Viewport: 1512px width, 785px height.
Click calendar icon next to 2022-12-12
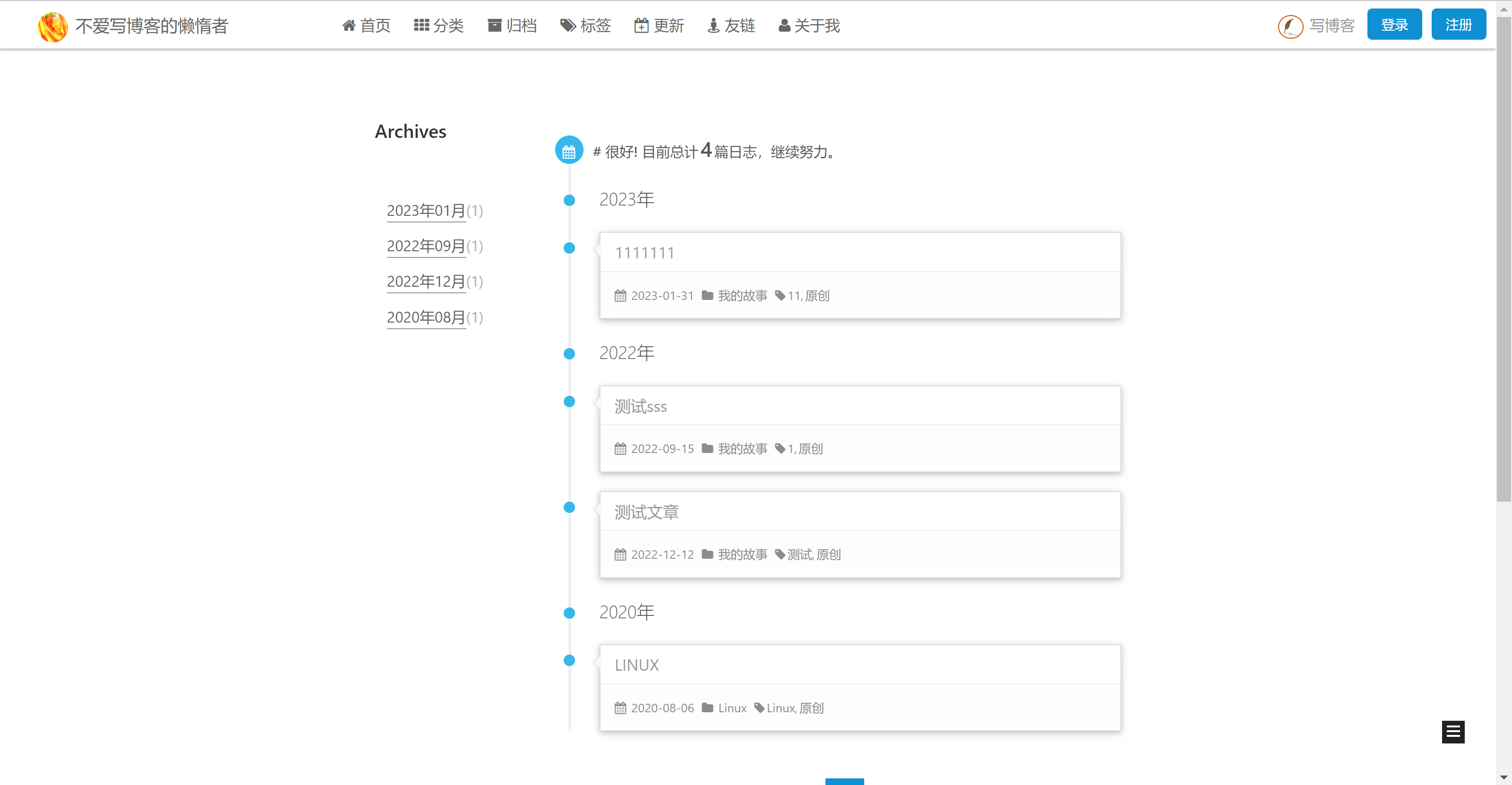point(620,555)
